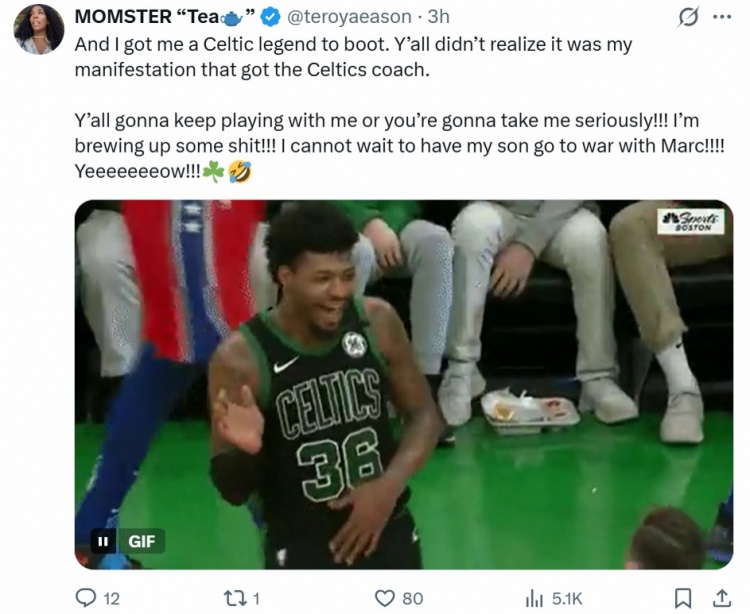Click the blue verified badge

pyautogui.click(x=270, y=17)
